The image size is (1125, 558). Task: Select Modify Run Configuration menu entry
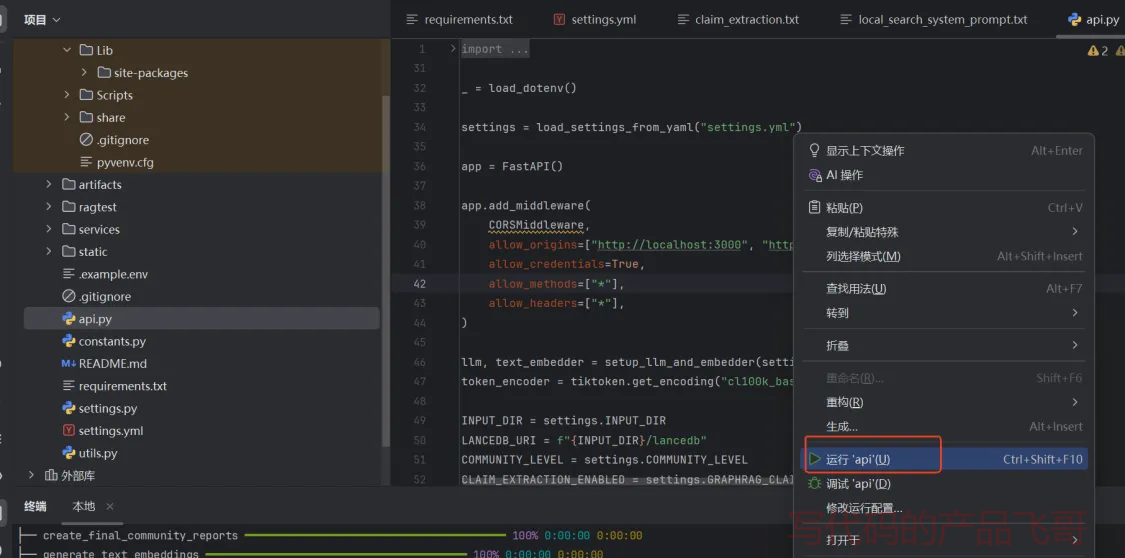[x=944, y=508]
